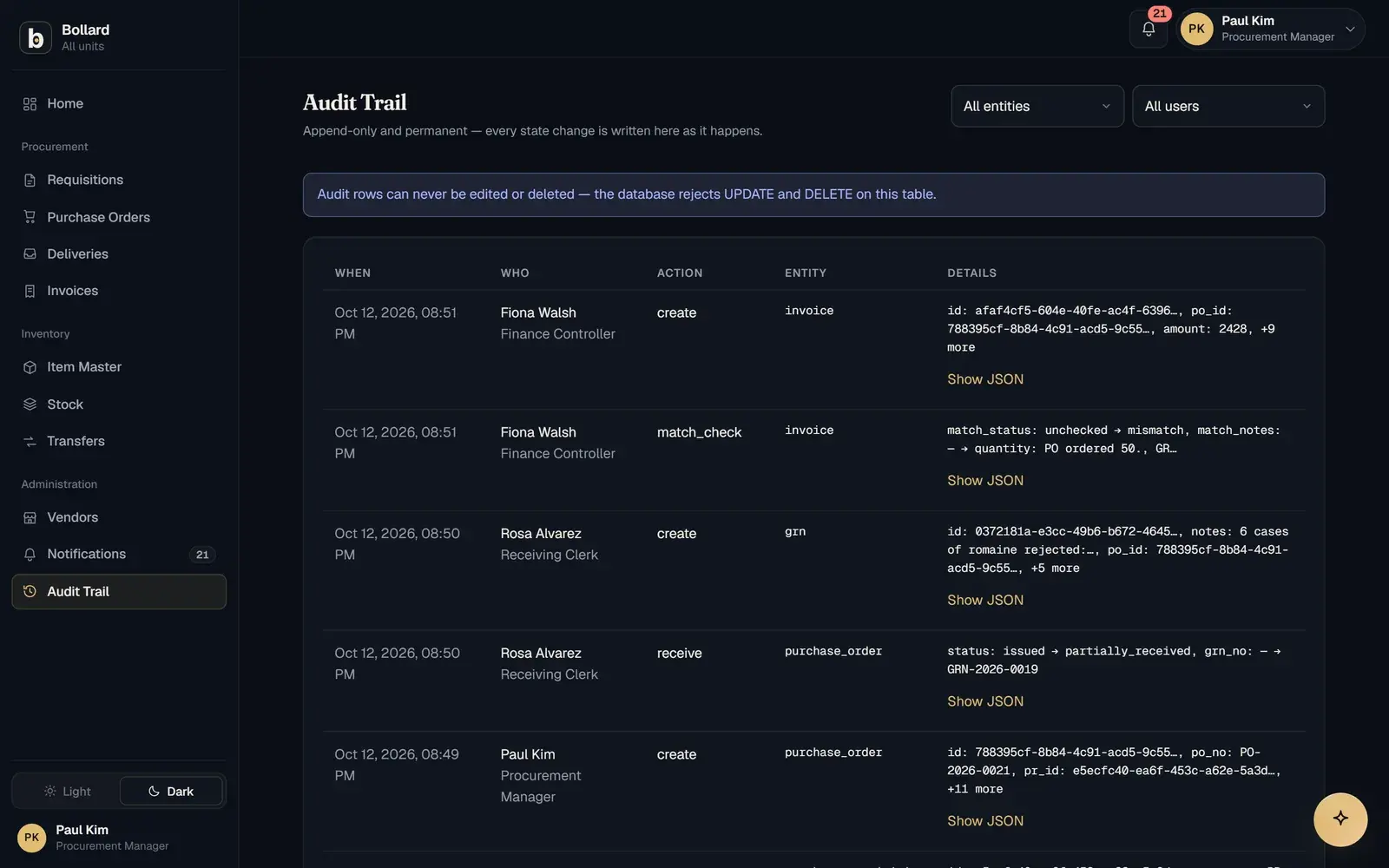Image resolution: width=1389 pixels, height=868 pixels.
Task: Click the DETAILS column header
Action: [x=971, y=273]
